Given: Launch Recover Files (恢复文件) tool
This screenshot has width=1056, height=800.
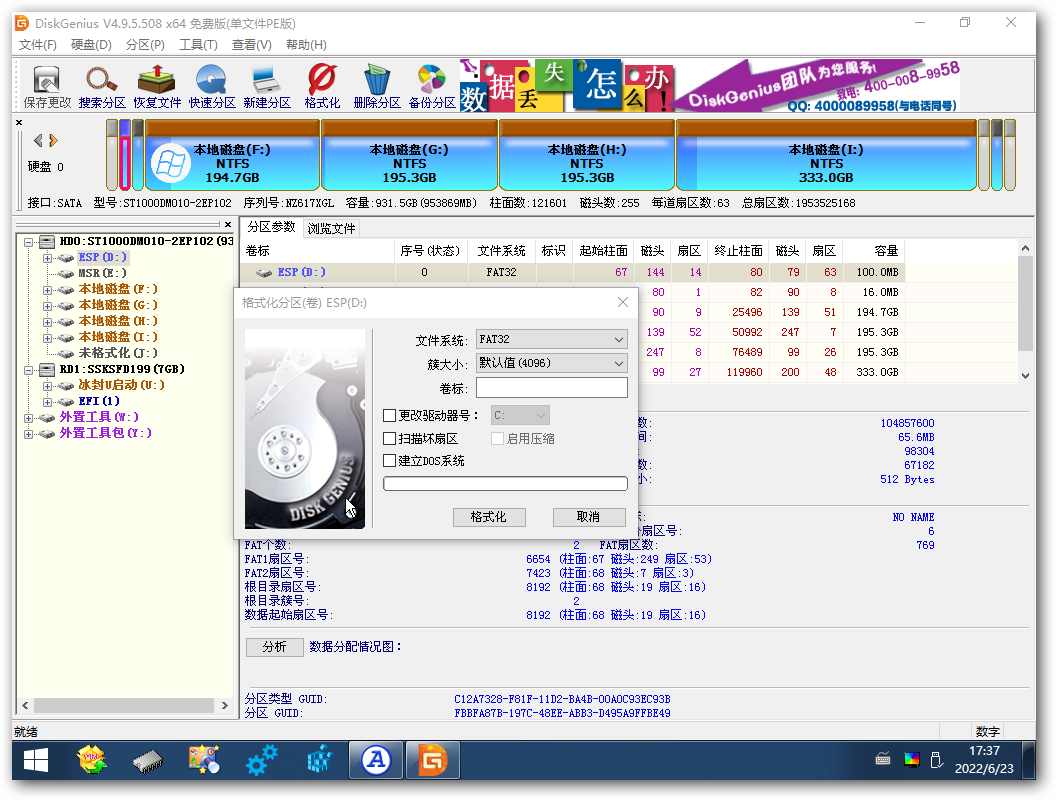Looking at the screenshot, I should click(157, 87).
